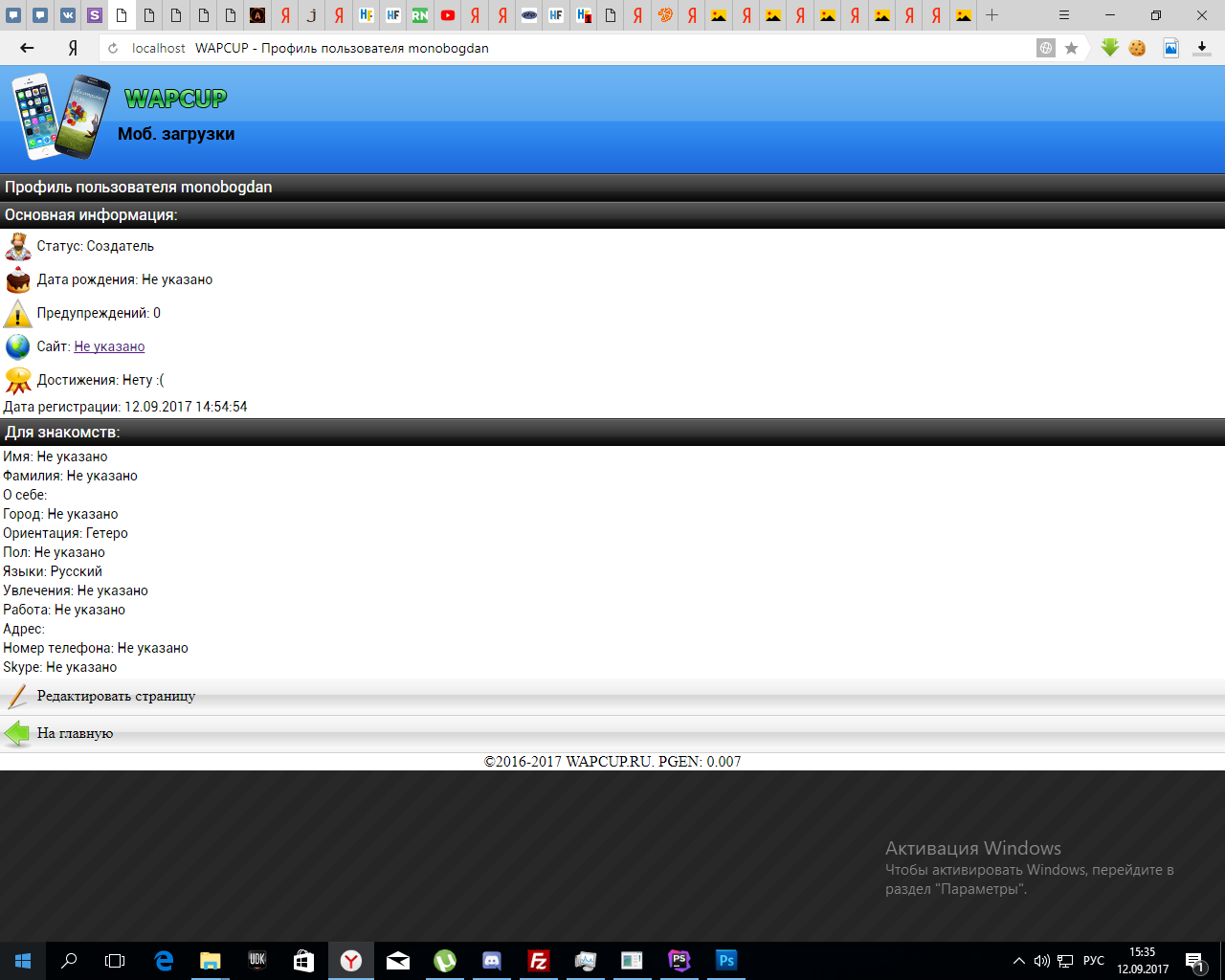1225x980 pixels.
Task: Open uTorrent from the taskbar
Action: [x=445, y=961]
